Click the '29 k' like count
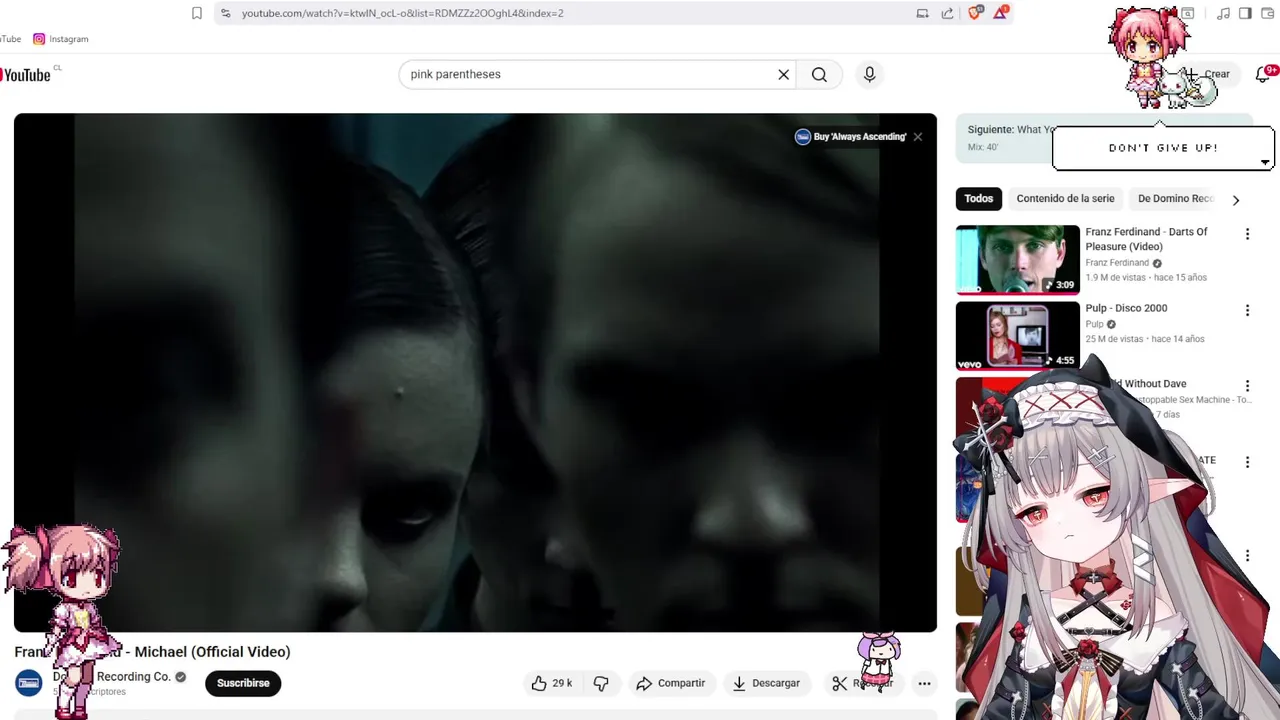1280x720 pixels. [562, 683]
